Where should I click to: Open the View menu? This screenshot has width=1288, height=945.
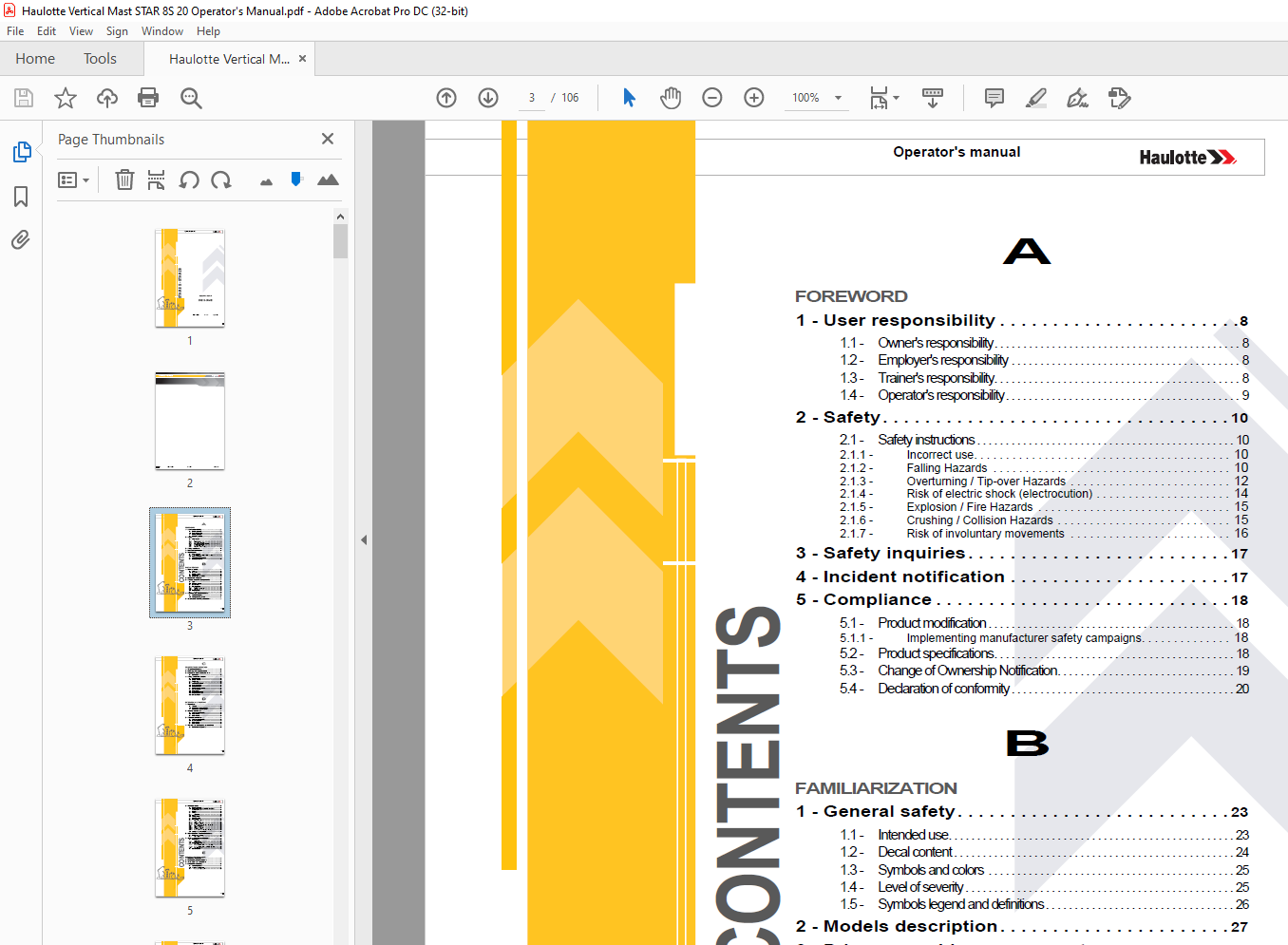coord(81,31)
